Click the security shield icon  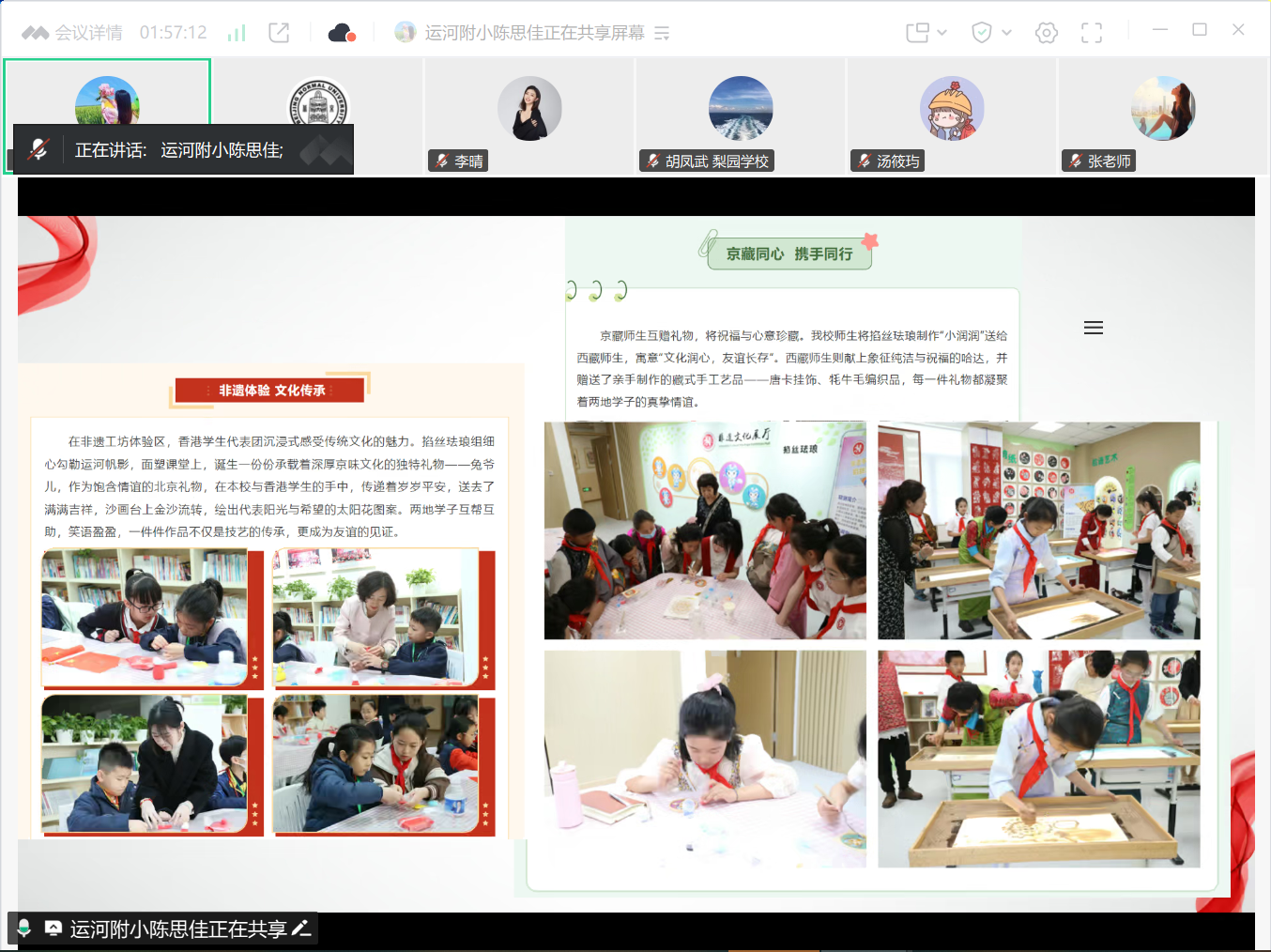click(x=980, y=31)
